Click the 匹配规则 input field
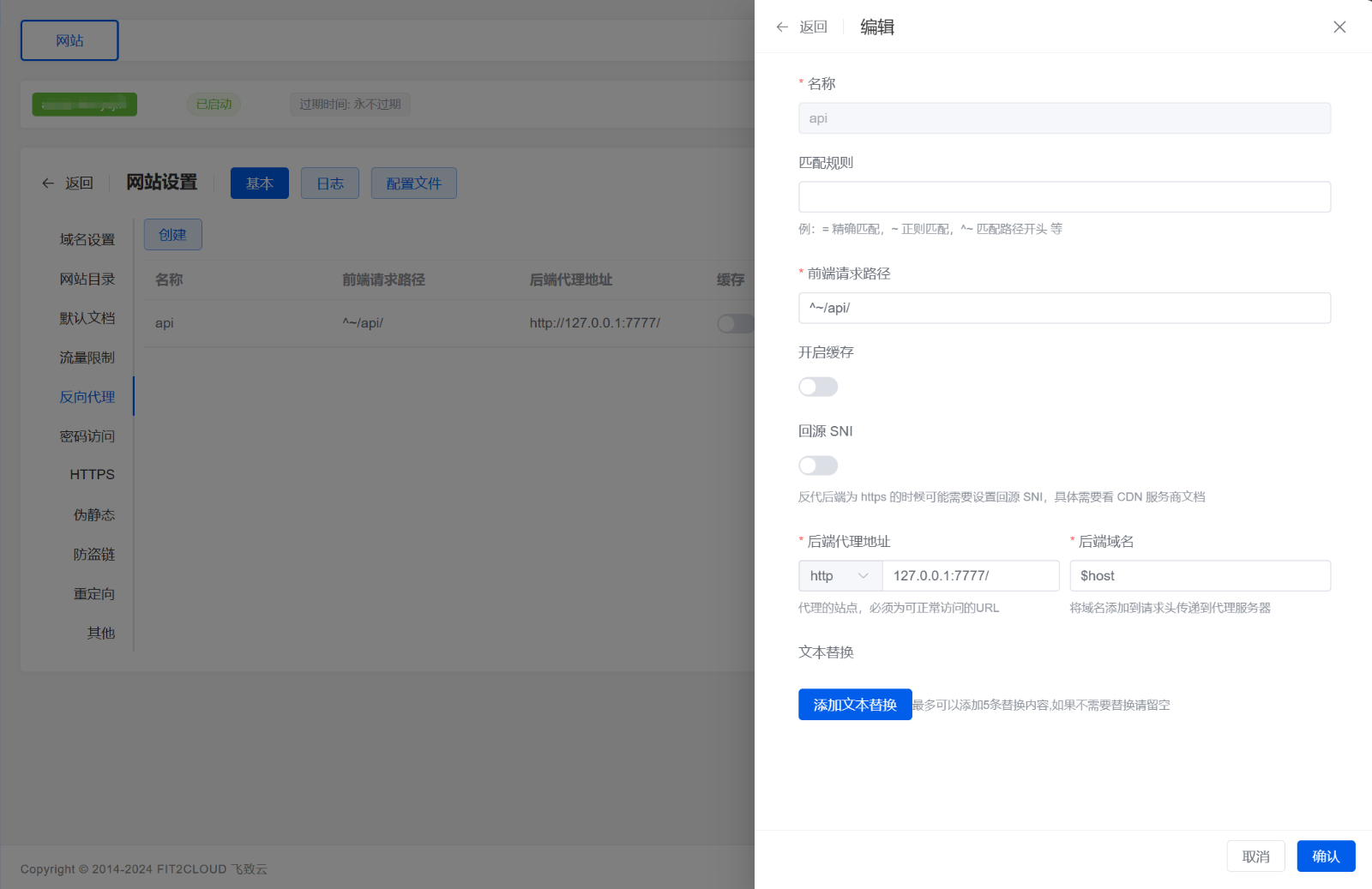 coord(1063,196)
